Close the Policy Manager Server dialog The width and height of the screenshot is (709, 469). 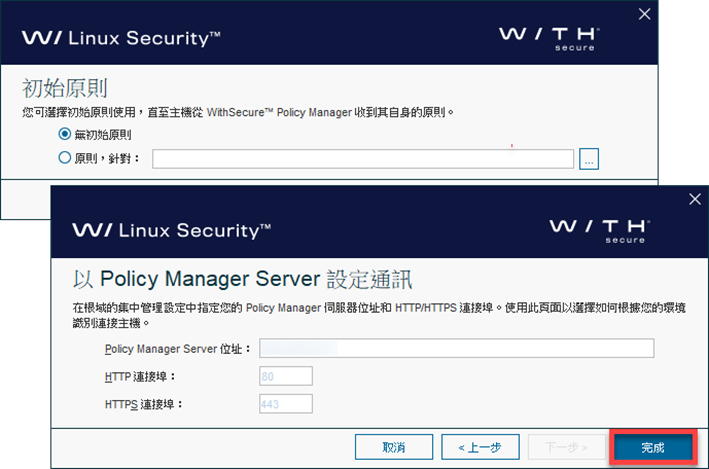coord(695,199)
